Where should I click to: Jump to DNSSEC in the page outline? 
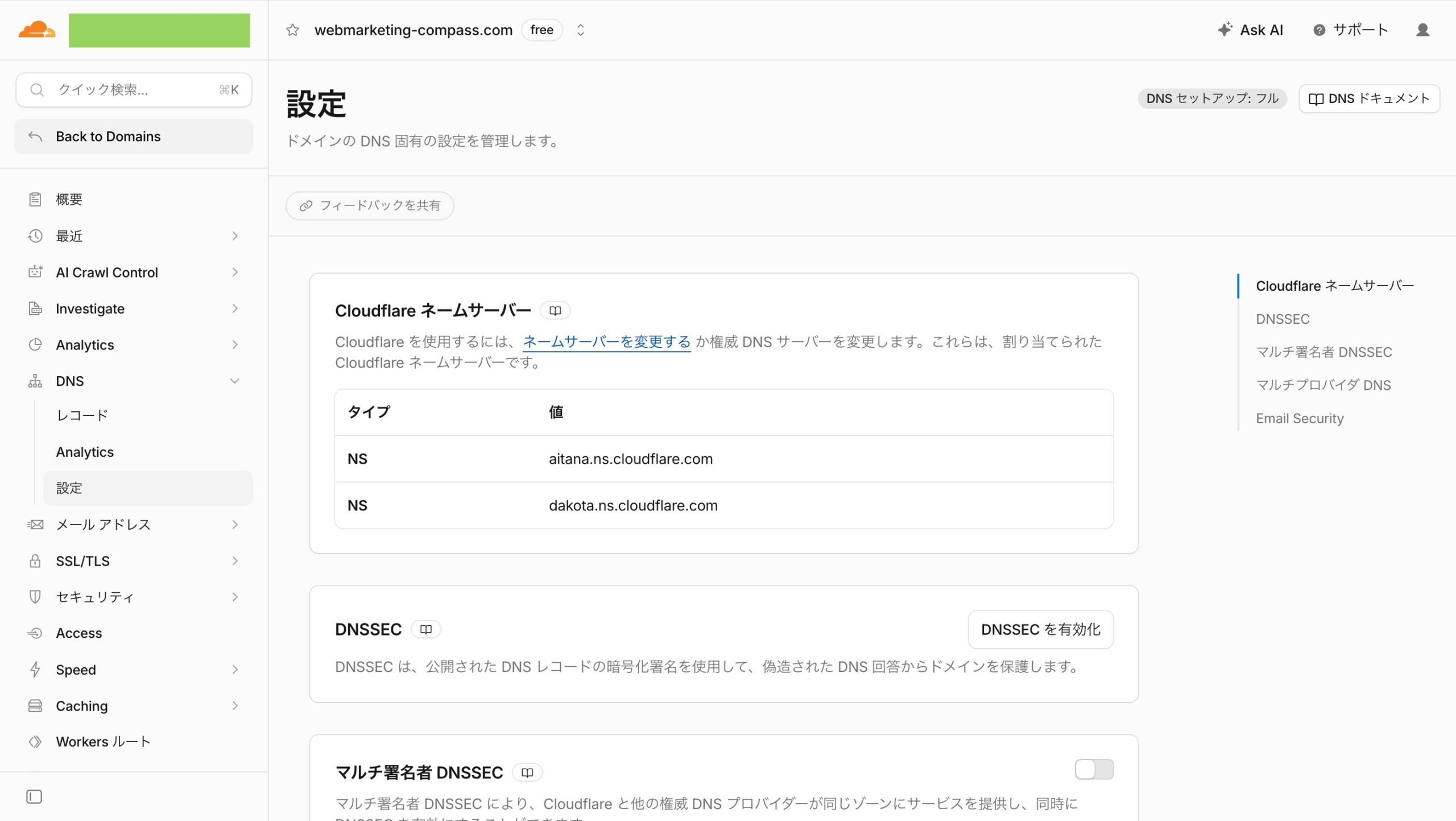click(1283, 319)
